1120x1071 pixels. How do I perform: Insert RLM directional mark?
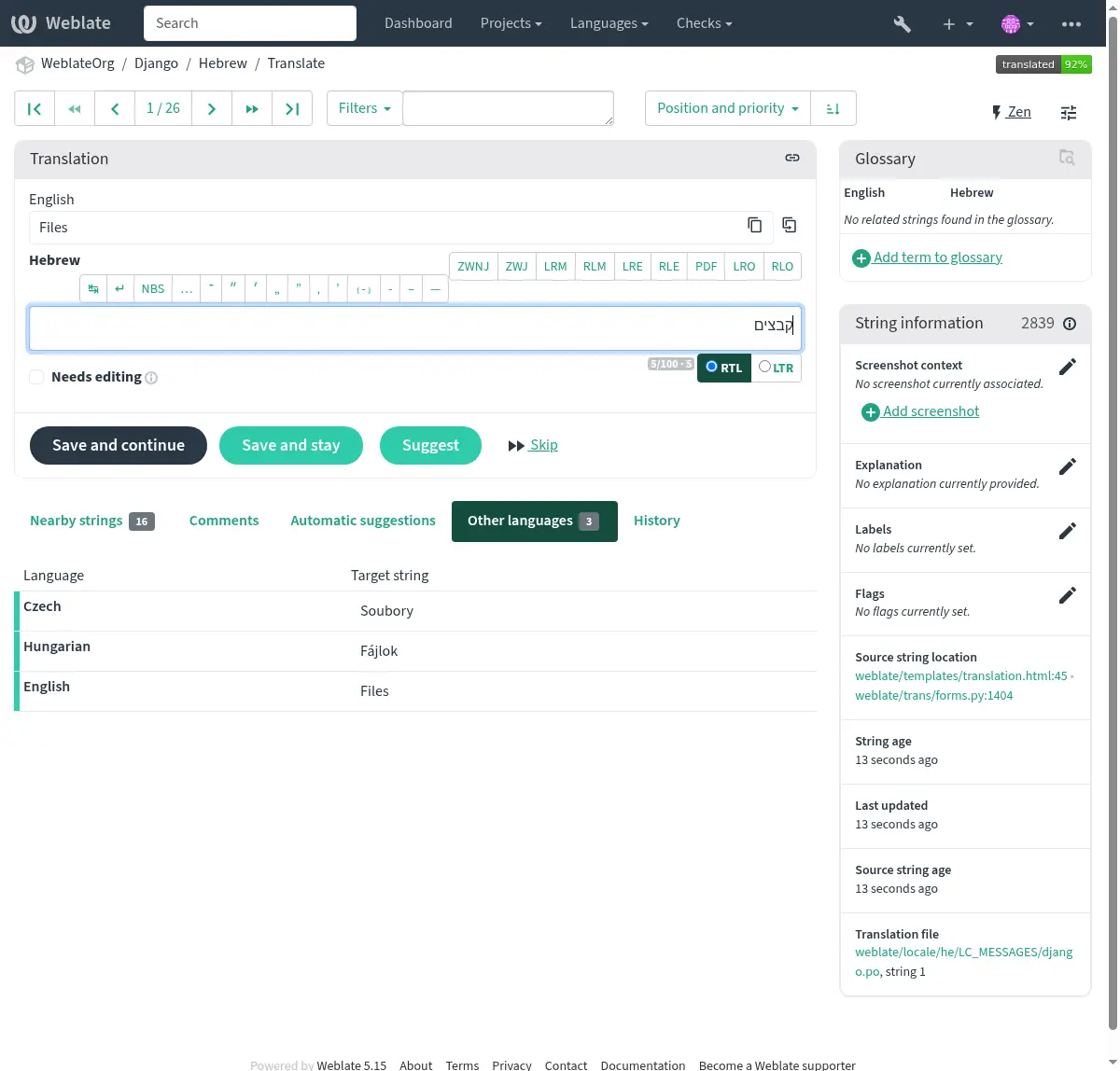595,266
